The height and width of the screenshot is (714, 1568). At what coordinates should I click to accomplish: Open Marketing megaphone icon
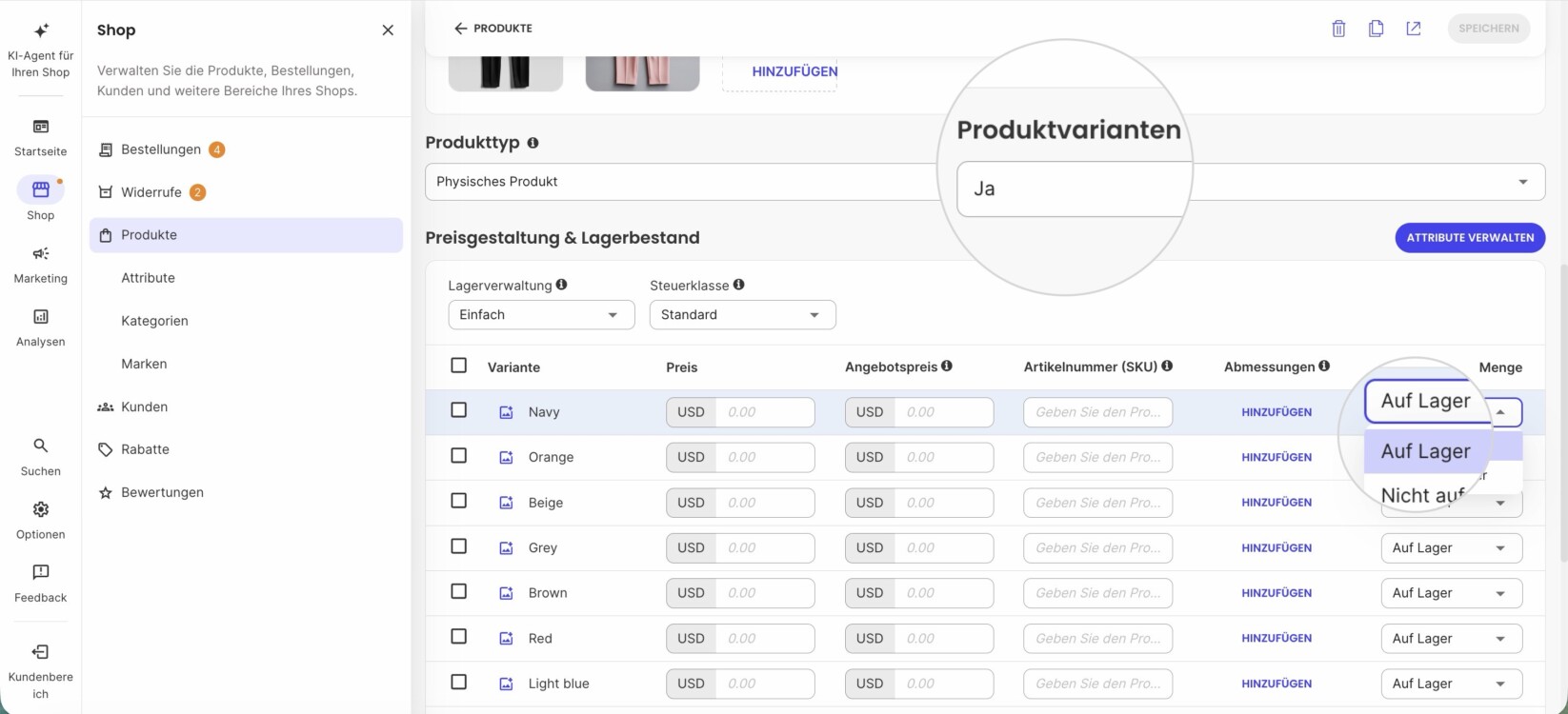(41, 253)
